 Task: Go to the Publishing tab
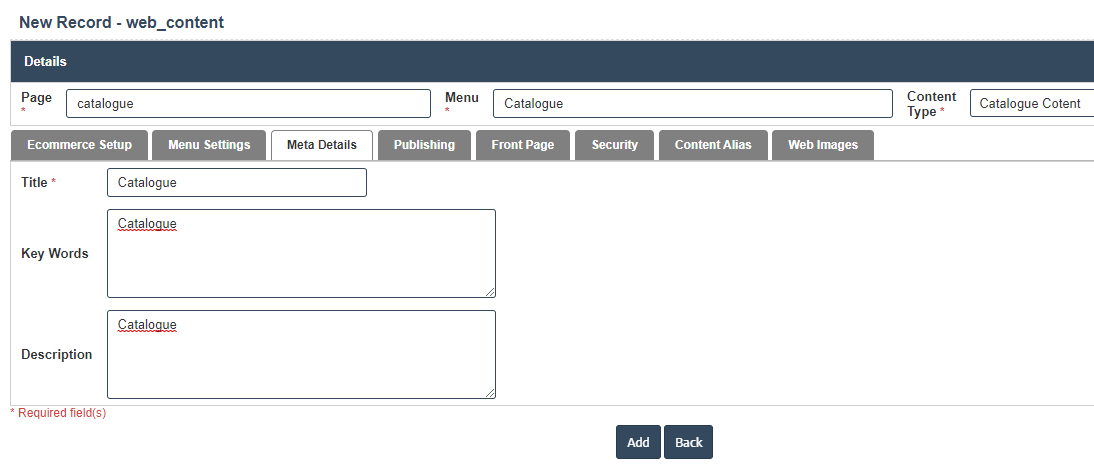point(424,145)
